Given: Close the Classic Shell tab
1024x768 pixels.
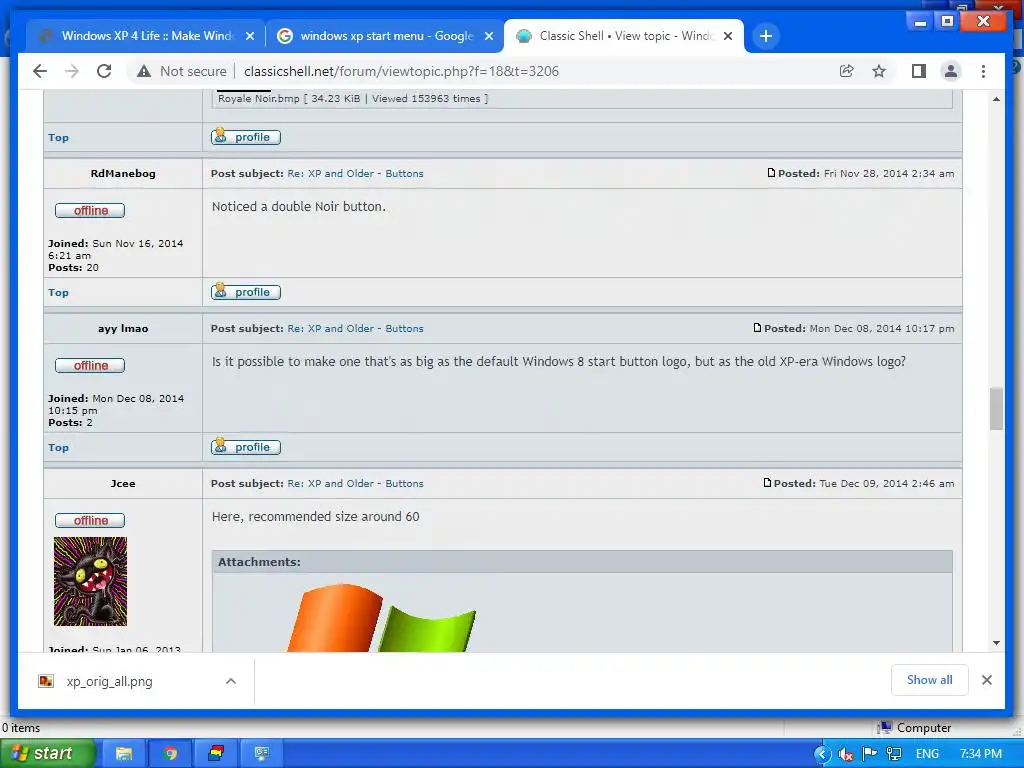Looking at the screenshot, I should pyautogui.click(x=728, y=36).
